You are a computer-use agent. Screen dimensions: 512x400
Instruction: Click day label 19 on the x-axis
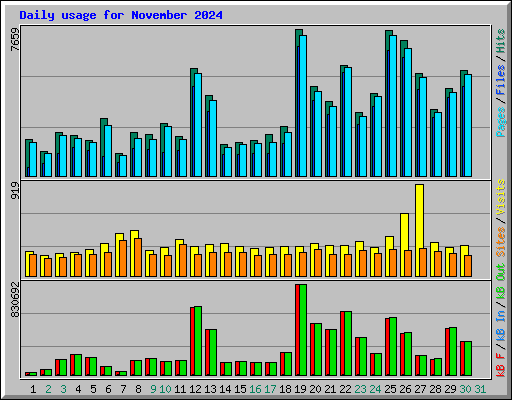[x=300, y=389]
